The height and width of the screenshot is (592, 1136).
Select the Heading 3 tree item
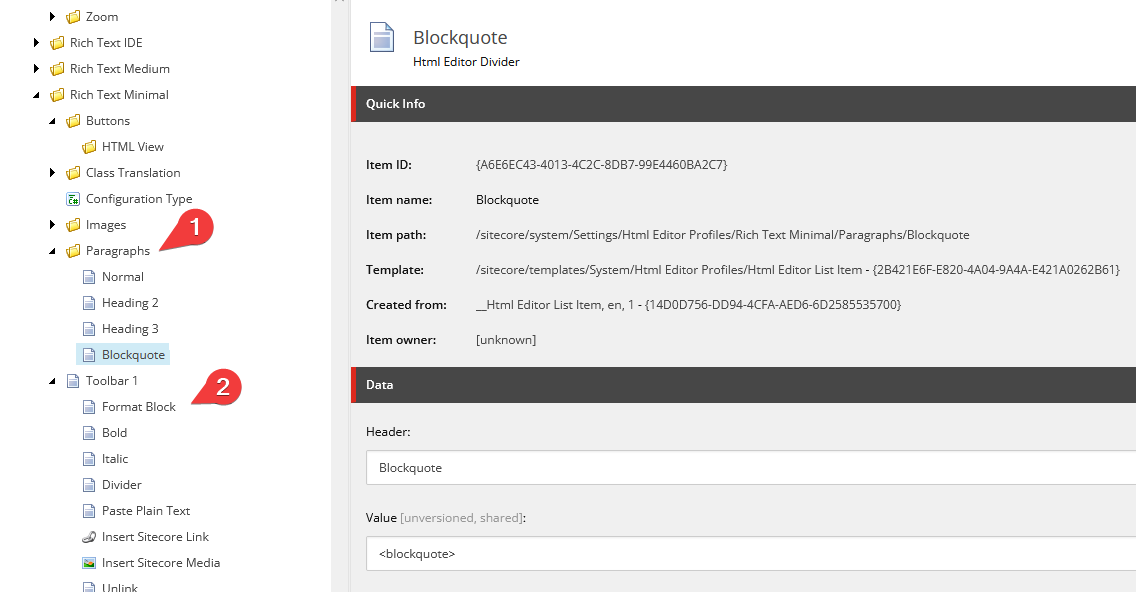(130, 329)
